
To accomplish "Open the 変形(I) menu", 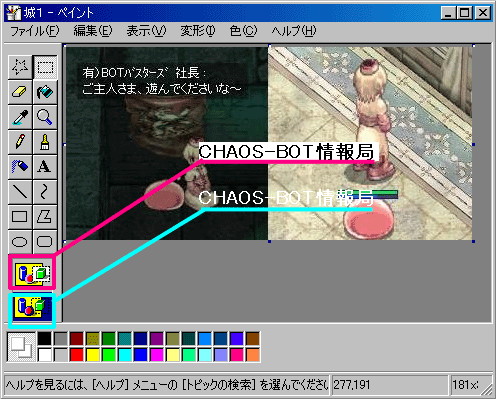I will [x=198, y=31].
